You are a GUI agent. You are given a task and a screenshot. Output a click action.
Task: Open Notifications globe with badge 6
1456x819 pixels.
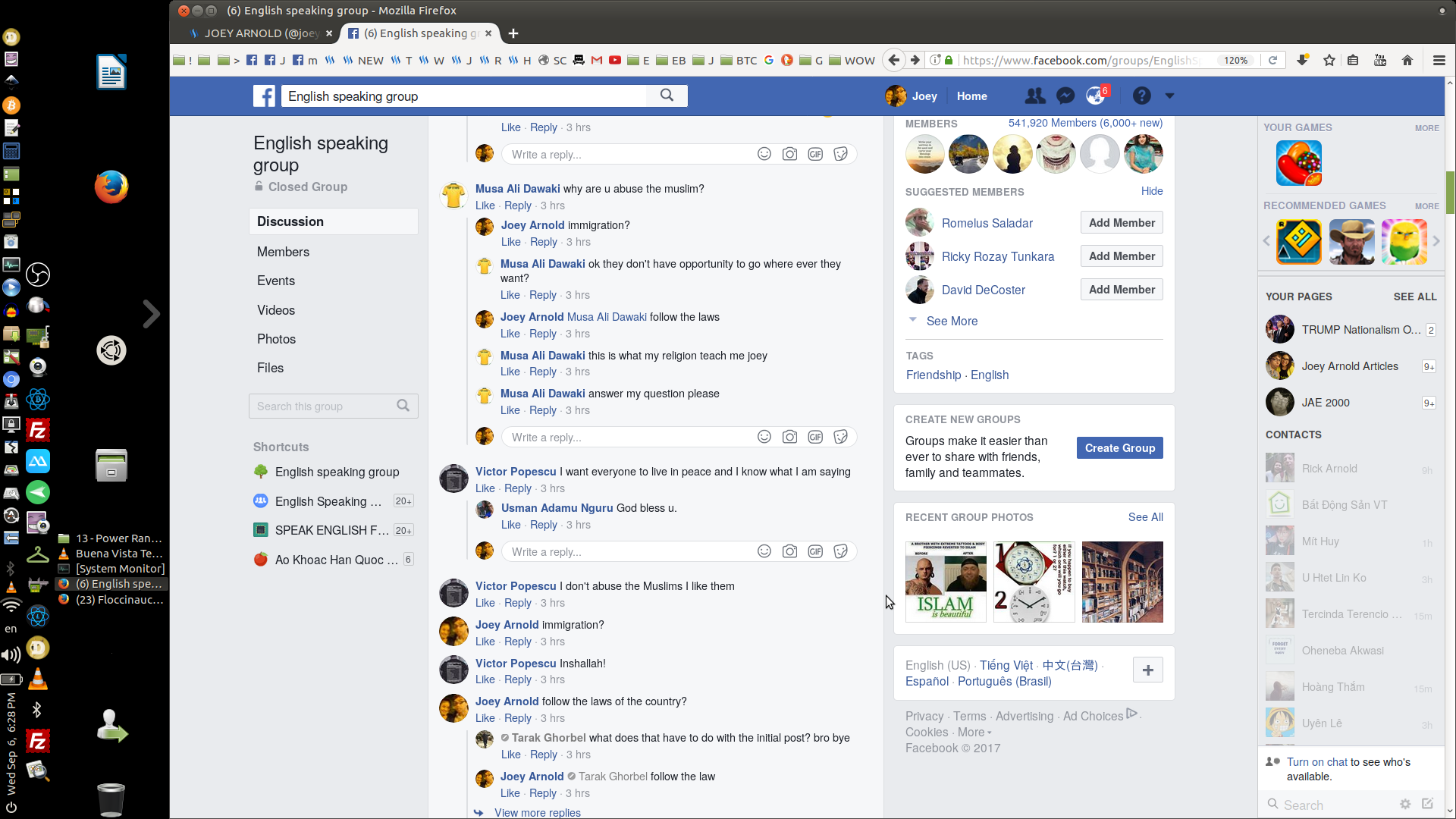[x=1095, y=96]
